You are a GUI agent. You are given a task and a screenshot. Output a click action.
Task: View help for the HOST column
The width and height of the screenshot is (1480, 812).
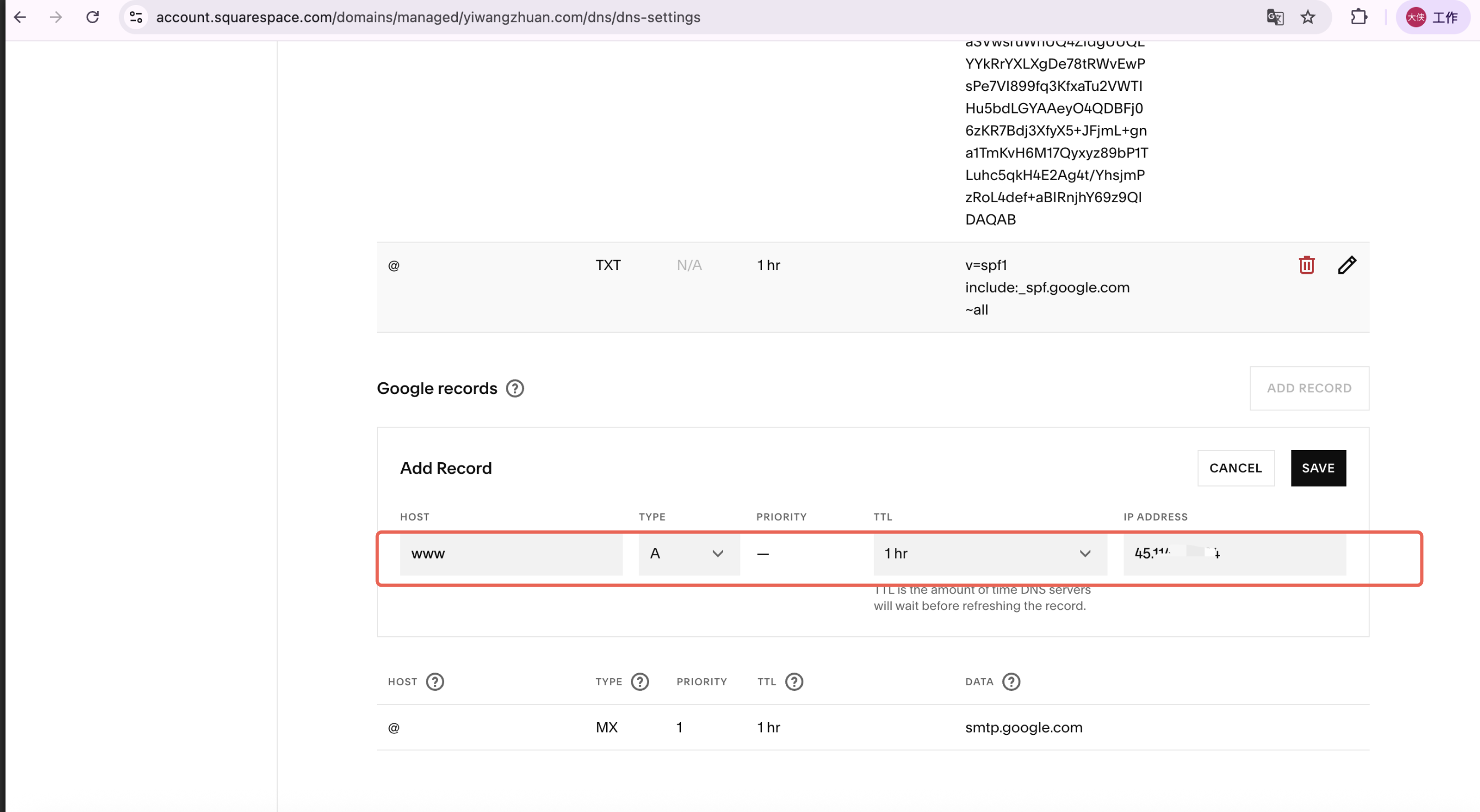point(435,681)
